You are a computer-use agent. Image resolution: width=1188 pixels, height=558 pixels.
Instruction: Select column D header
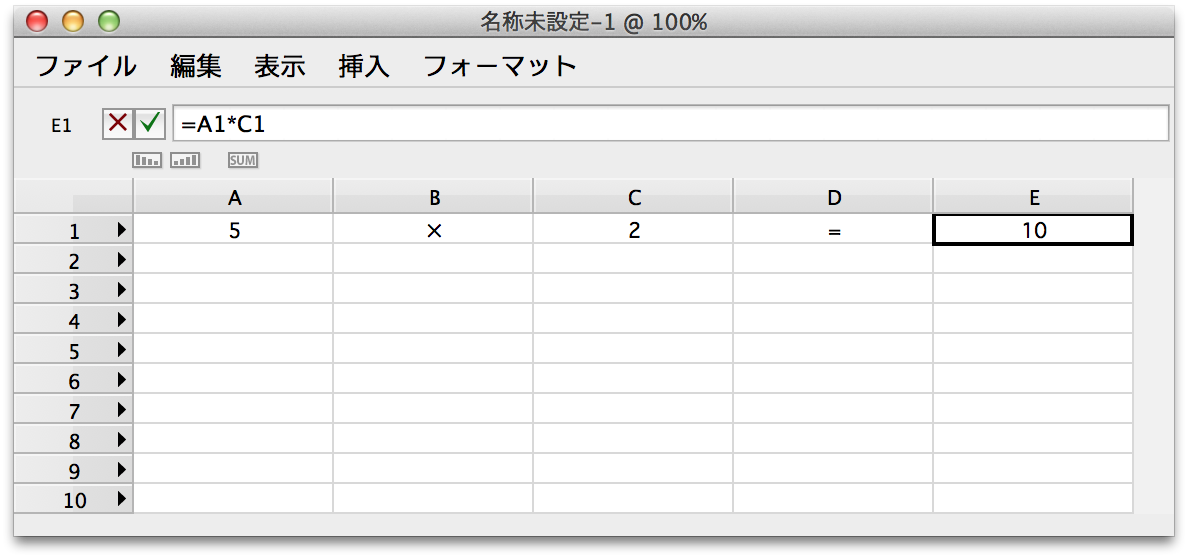tap(833, 197)
